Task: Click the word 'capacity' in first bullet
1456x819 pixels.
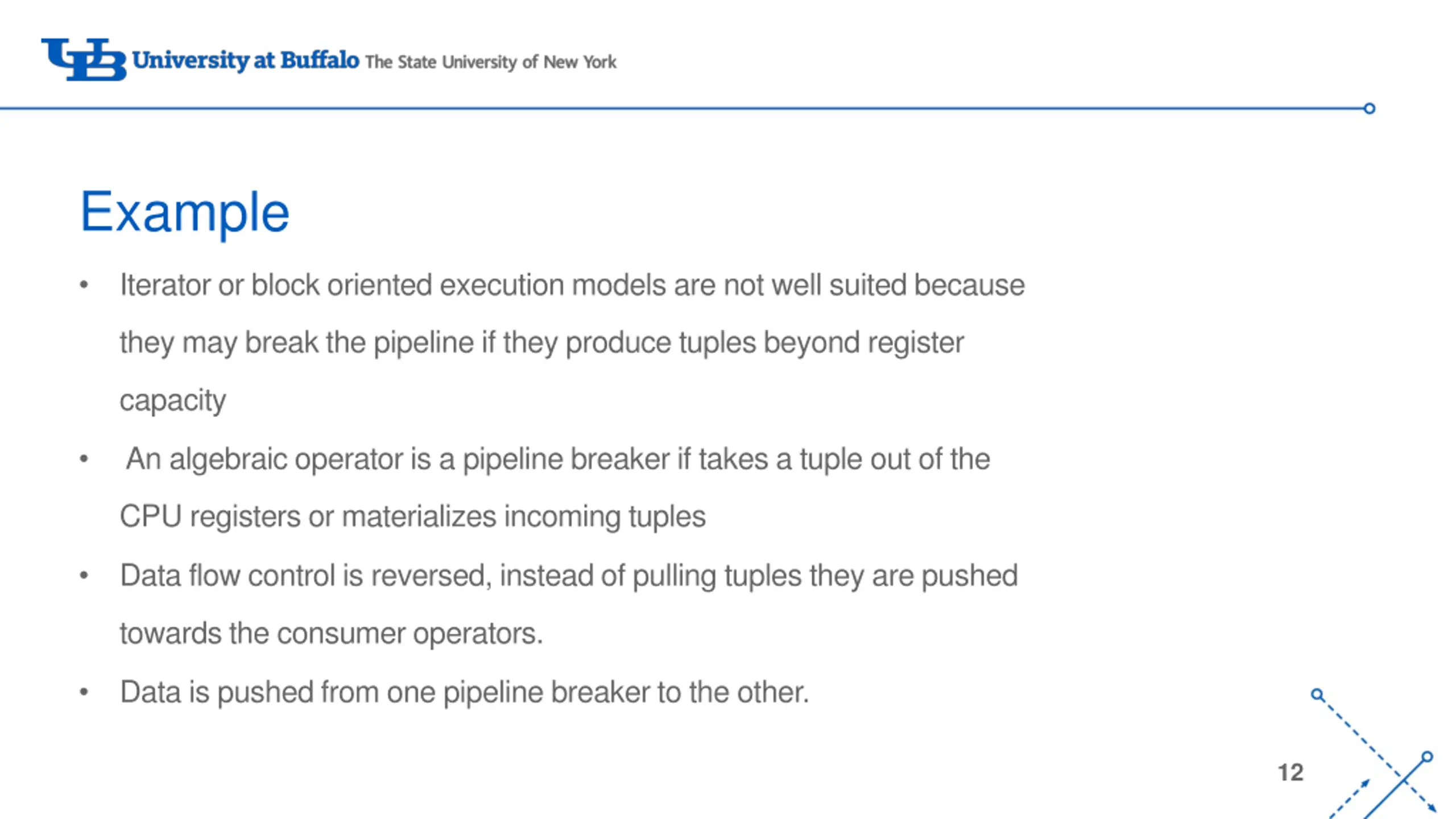Action: [x=172, y=400]
